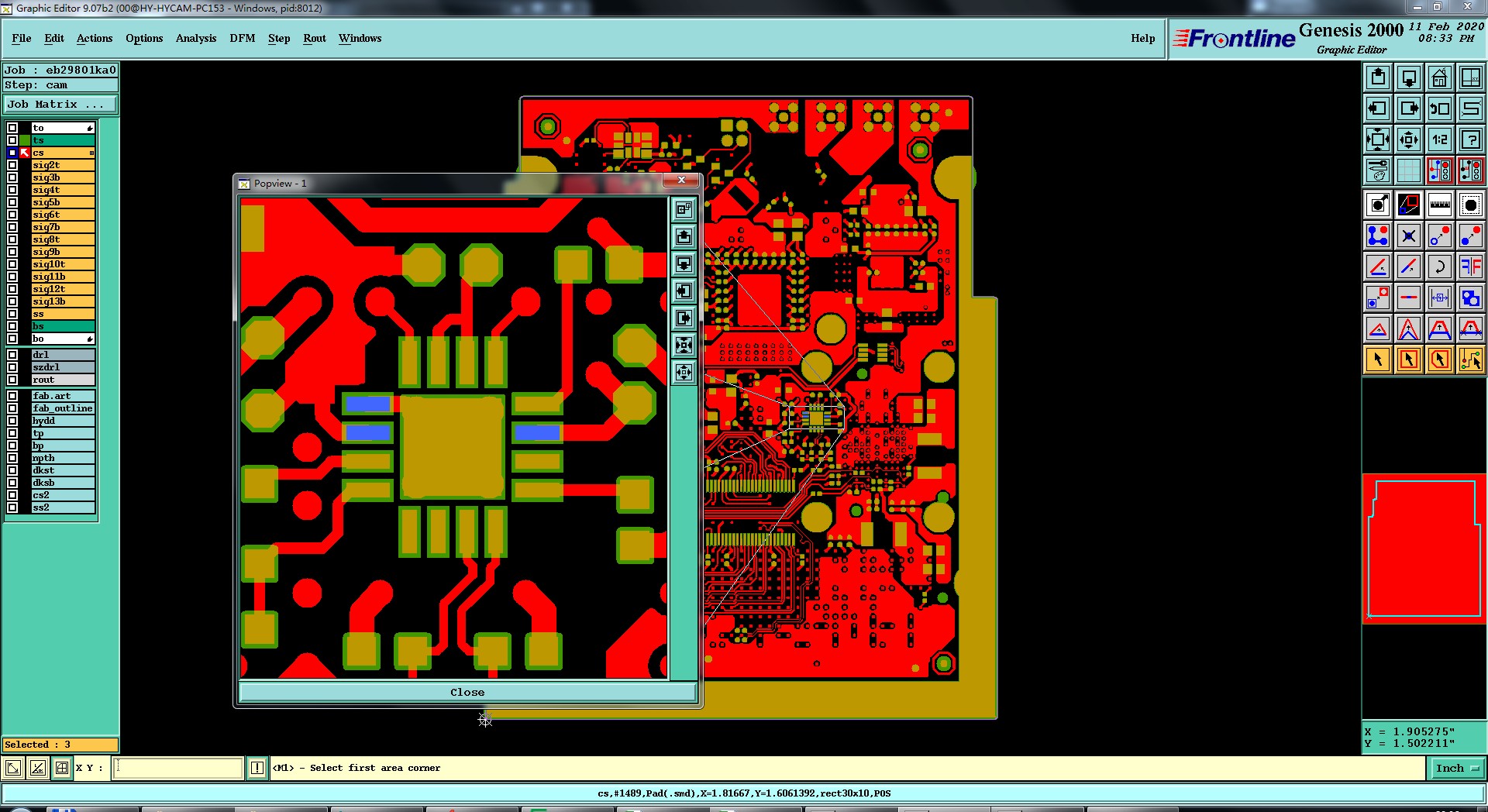Toggle the cs layer checkbox
The width and height of the screenshot is (1488, 812).
click(12, 153)
